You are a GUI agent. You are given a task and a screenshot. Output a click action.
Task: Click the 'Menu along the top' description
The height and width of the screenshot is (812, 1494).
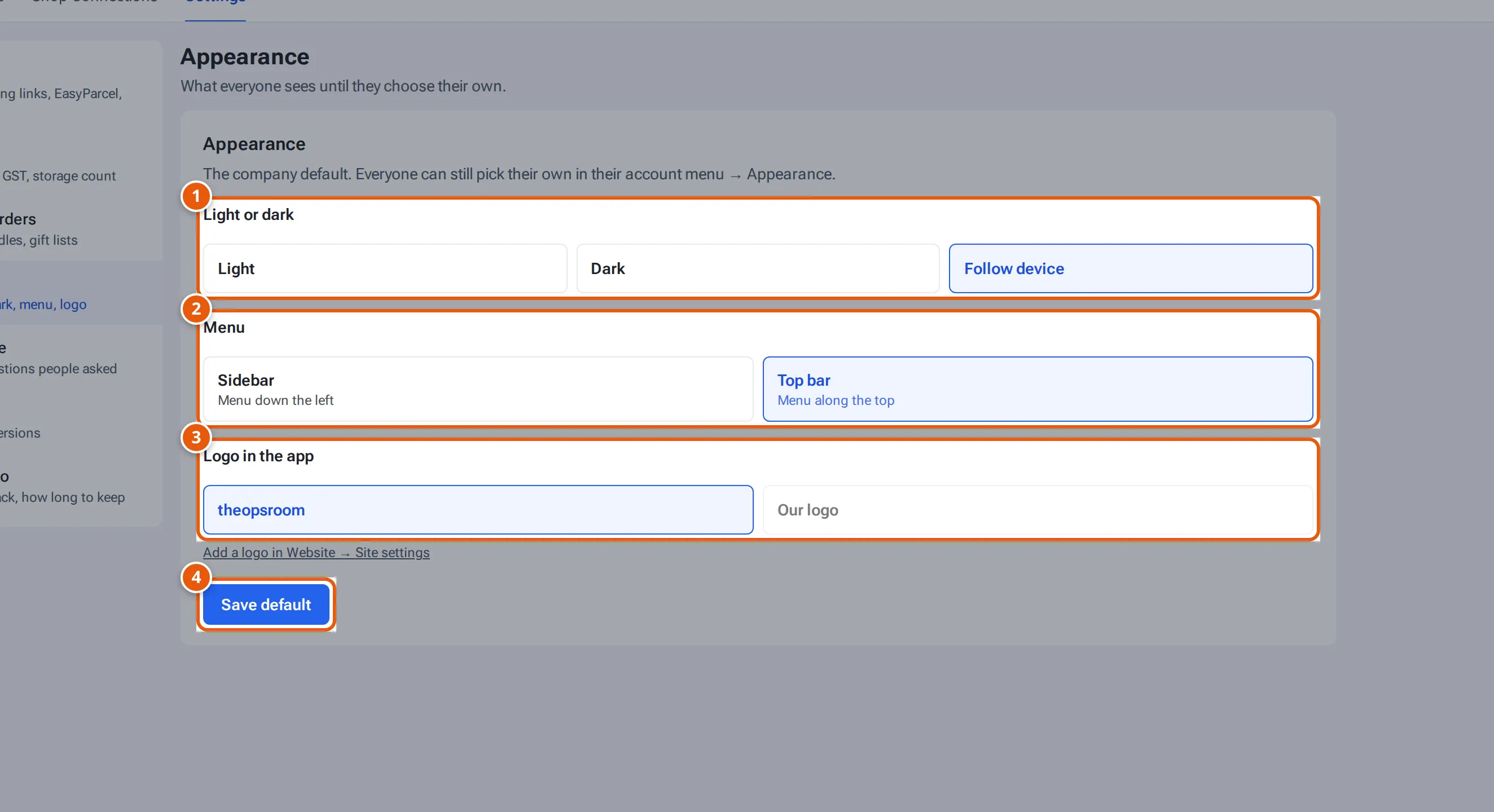pos(836,400)
